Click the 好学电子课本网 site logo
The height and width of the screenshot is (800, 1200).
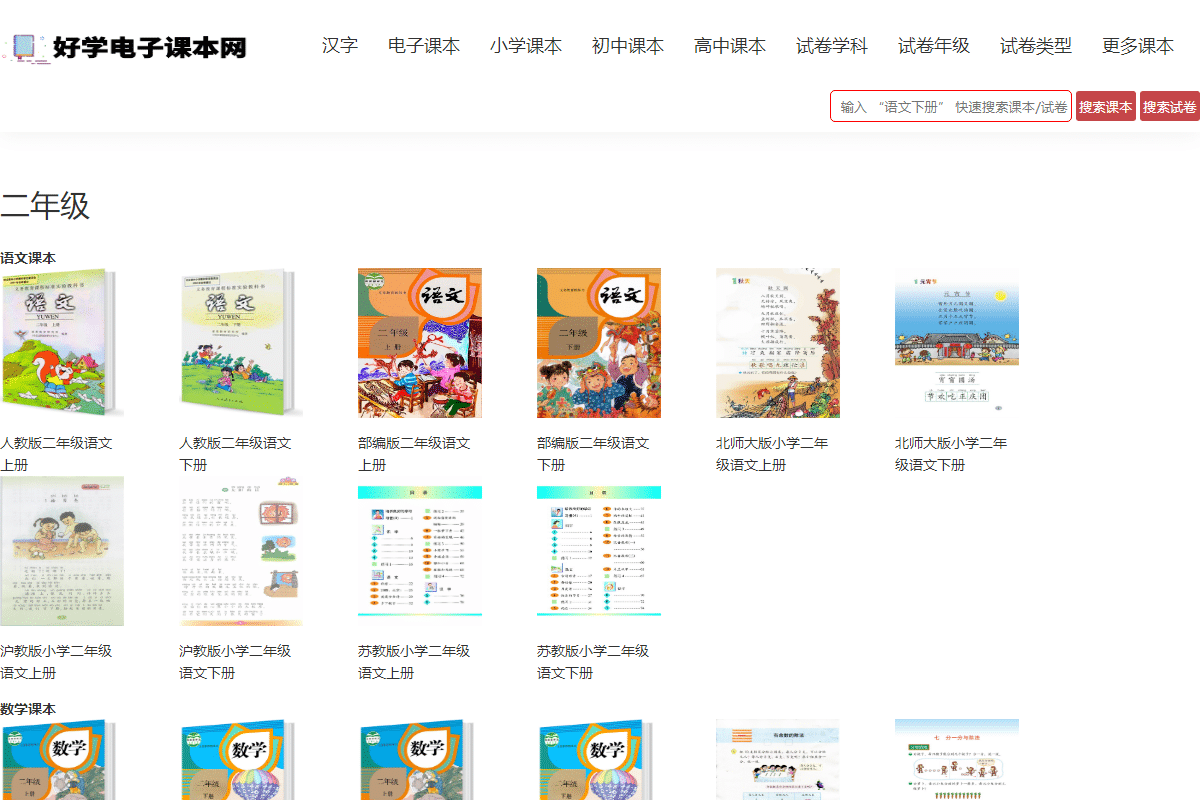point(124,46)
